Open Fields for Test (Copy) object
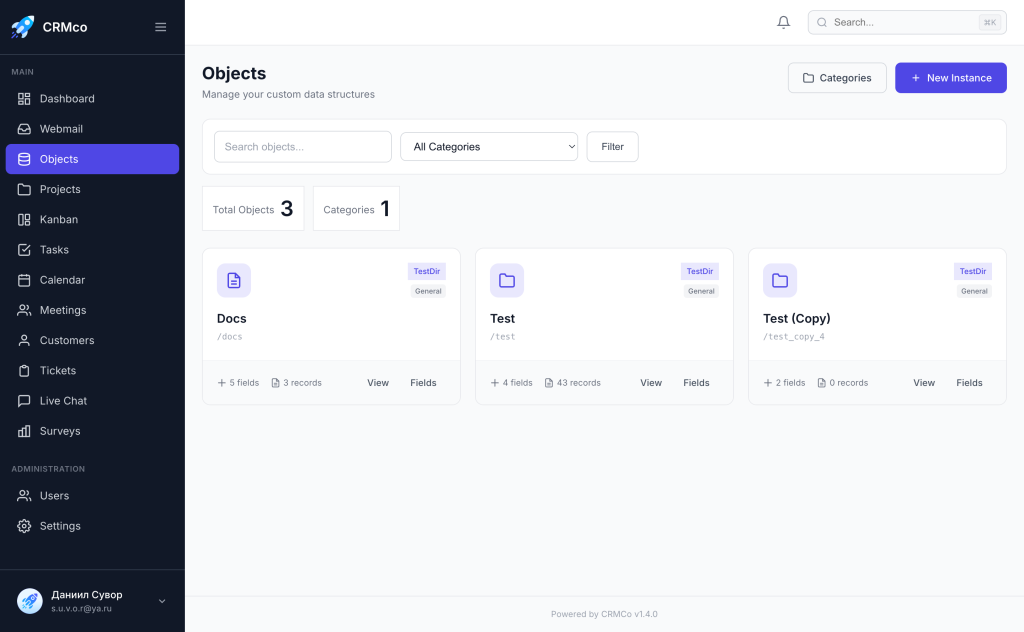The height and width of the screenshot is (632, 1024). (969, 383)
